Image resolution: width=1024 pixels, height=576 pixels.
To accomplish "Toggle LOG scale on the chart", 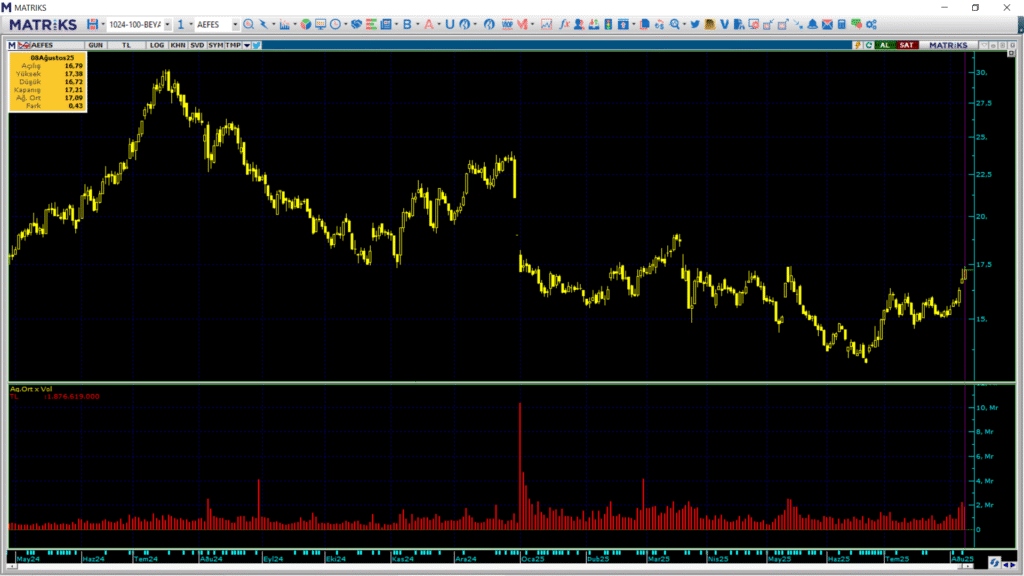I will click(157, 45).
